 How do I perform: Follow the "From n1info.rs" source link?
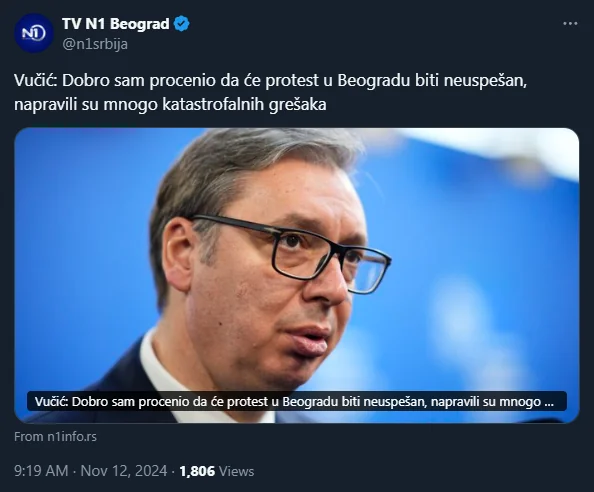coord(55,437)
